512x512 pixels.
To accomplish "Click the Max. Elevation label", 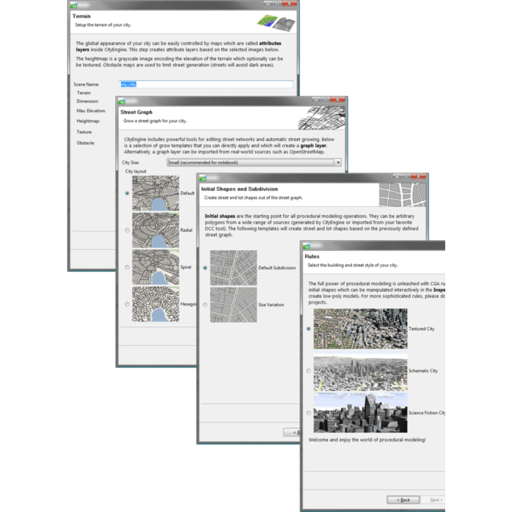I will (x=91, y=111).
